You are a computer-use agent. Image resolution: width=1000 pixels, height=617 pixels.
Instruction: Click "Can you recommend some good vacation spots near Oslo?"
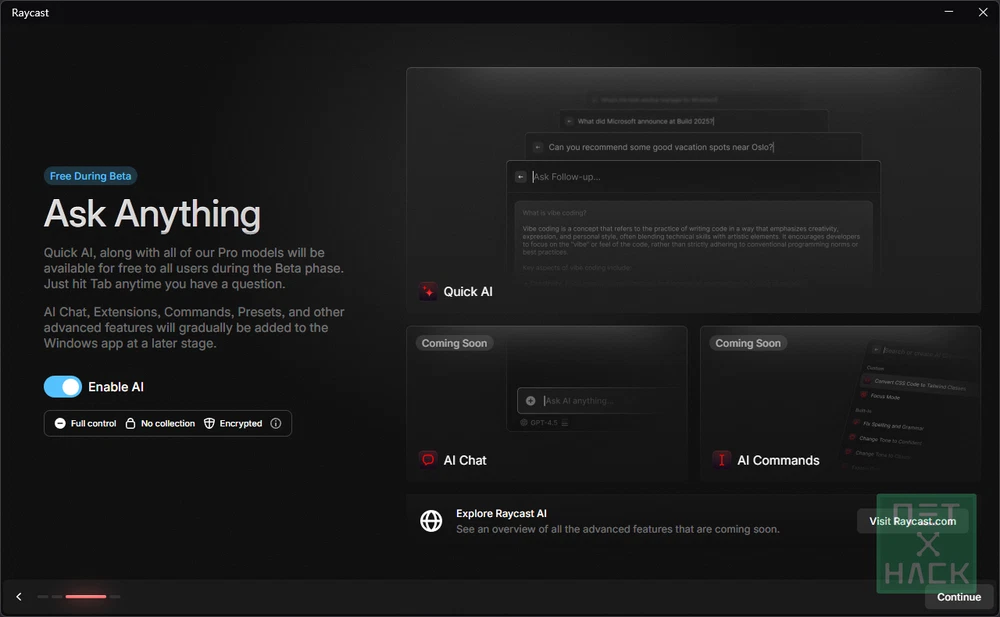point(661,147)
